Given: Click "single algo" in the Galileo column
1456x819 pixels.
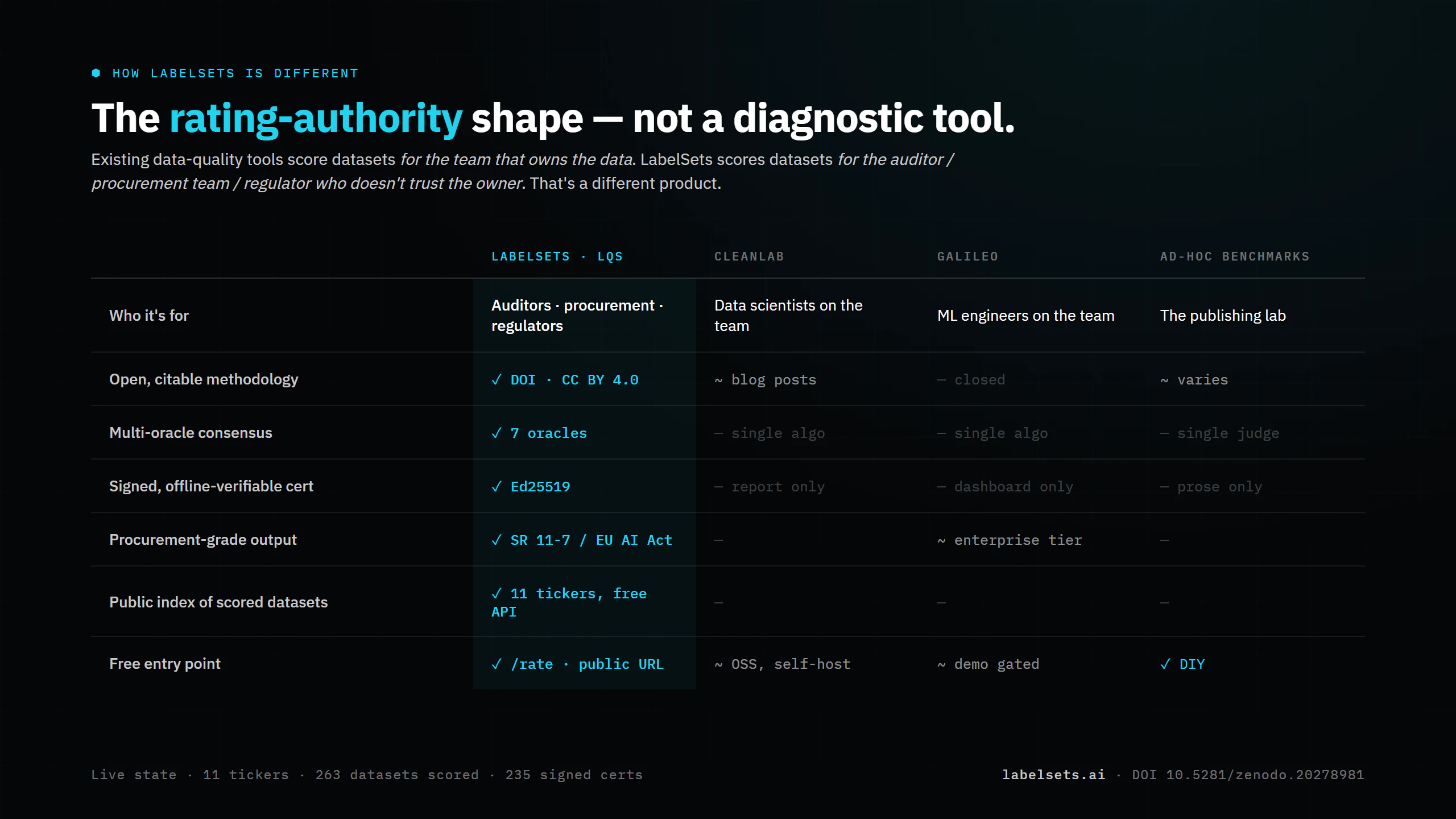Looking at the screenshot, I should click(992, 433).
